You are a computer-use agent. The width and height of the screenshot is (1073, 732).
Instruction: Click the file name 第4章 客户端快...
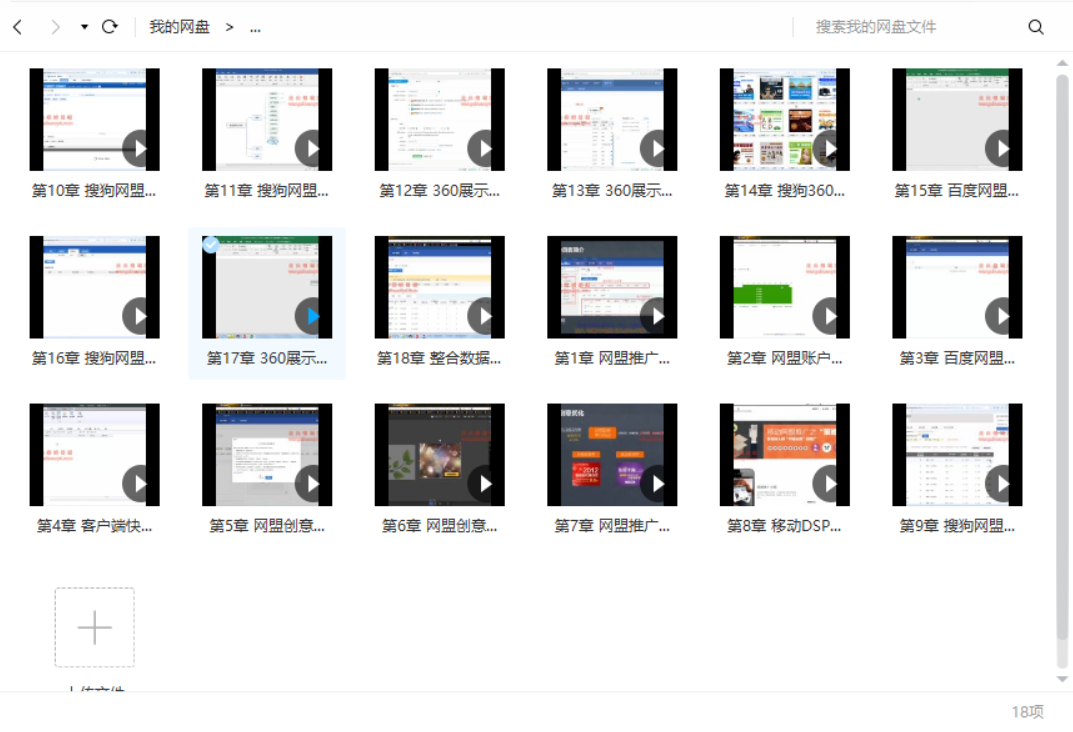(94, 525)
